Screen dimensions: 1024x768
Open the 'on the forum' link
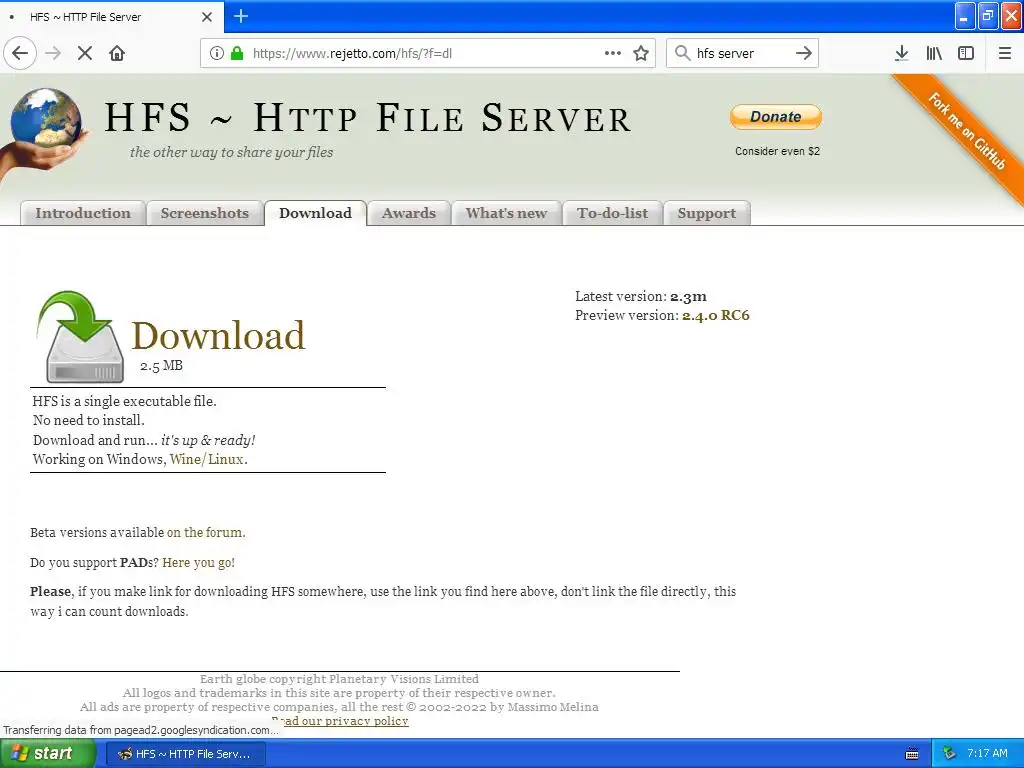205,532
